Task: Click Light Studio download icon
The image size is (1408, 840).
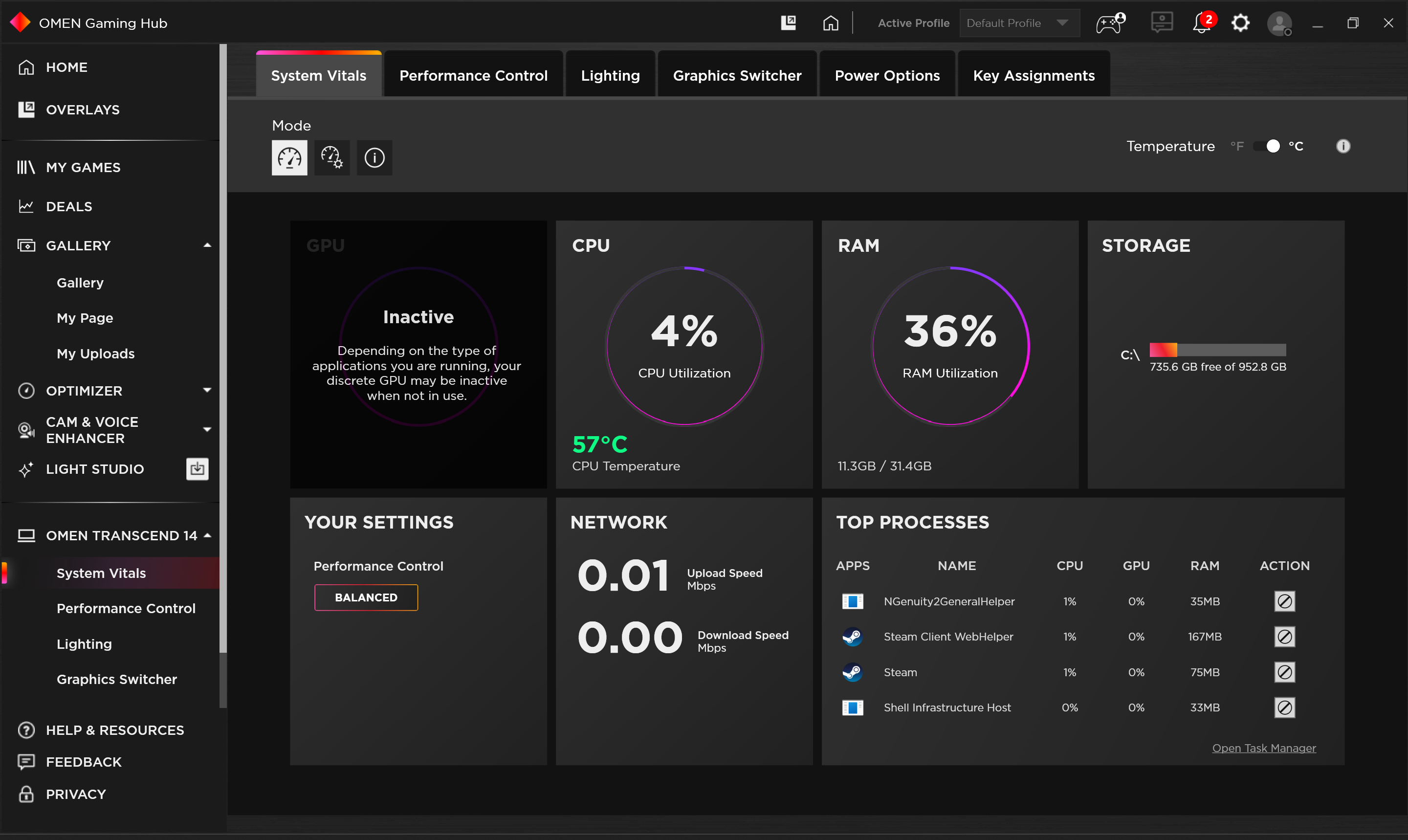Action: (x=197, y=469)
